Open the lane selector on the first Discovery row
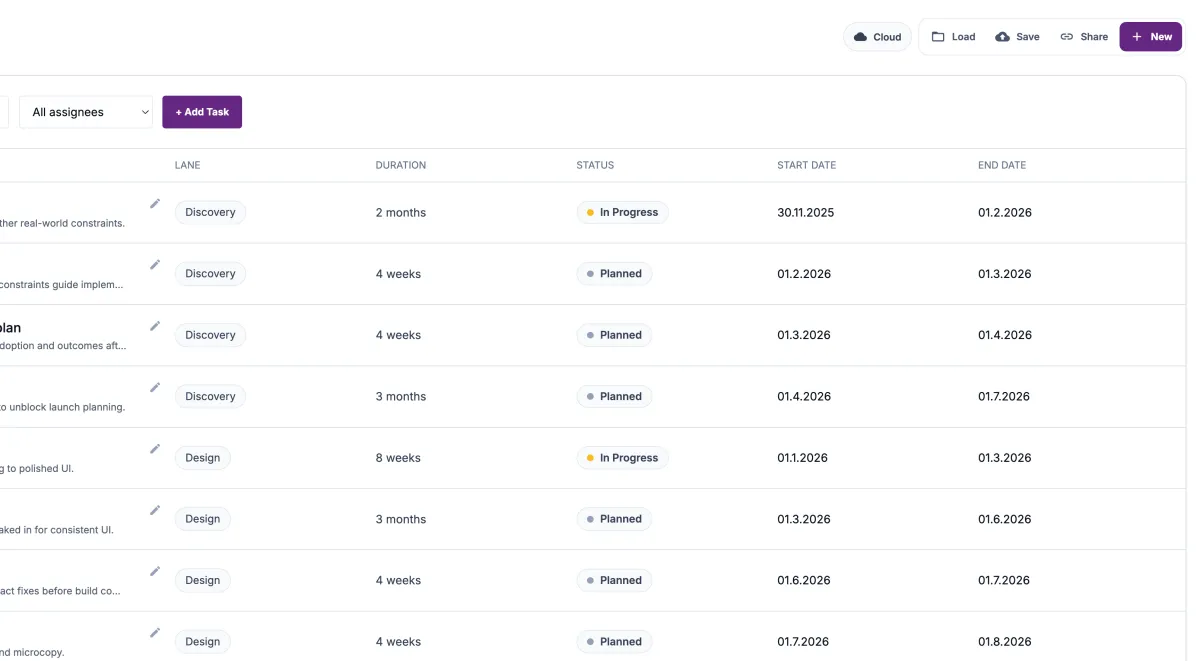1200x661 pixels. click(210, 212)
